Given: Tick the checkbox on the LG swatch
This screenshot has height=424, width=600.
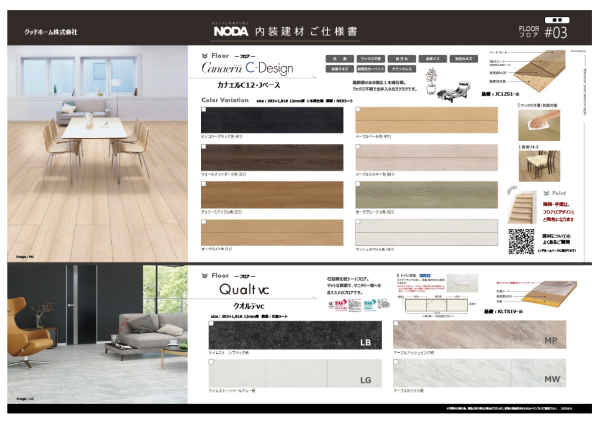Looking at the screenshot, I should coord(211,362).
